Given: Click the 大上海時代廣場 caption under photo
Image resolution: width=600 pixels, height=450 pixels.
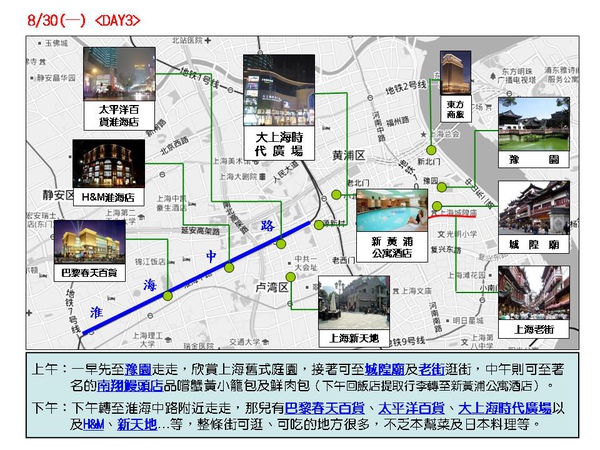Looking at the screenshot, I should [279, 144].
